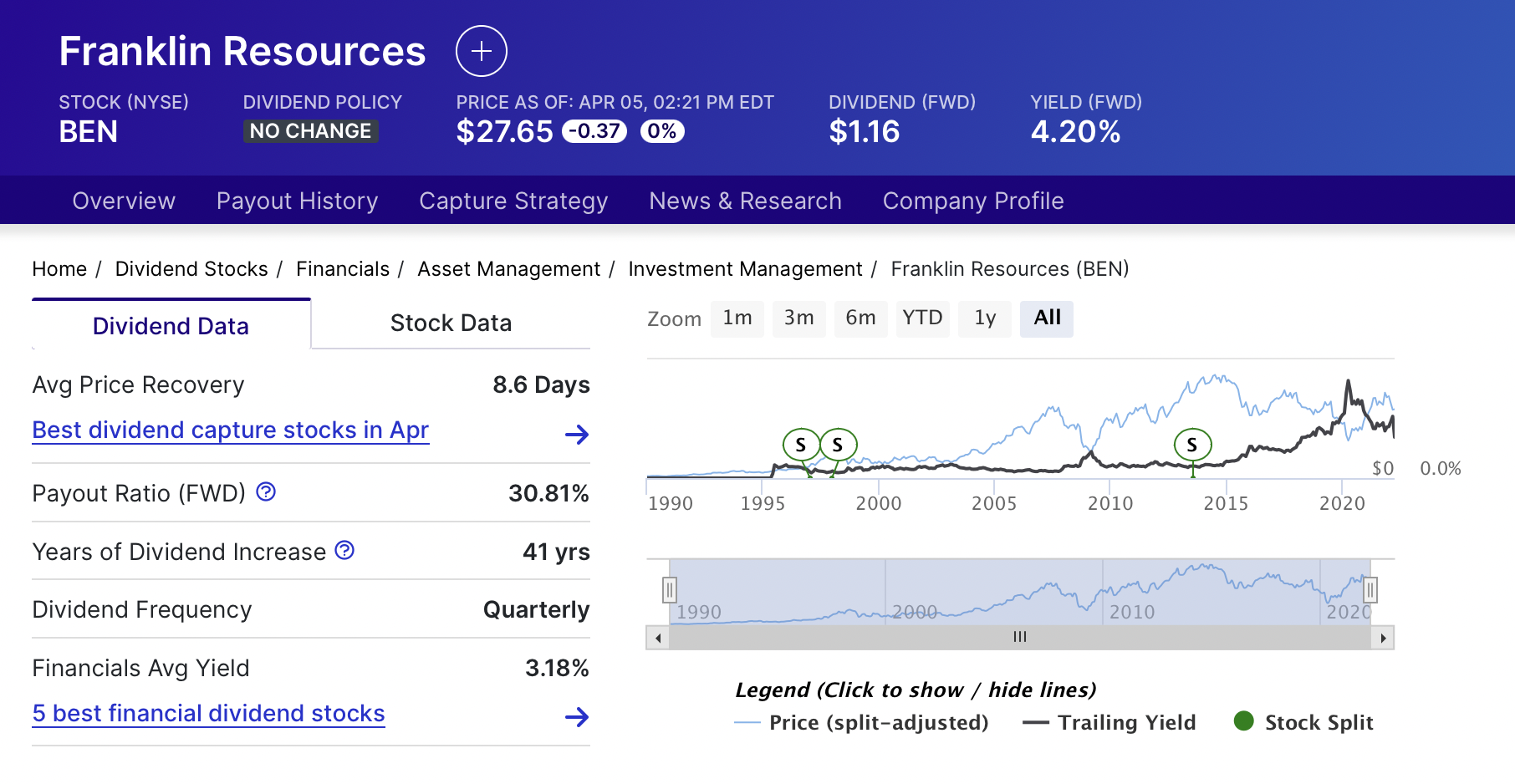Hide the Price (split-adjusted) line via legend
This screenshot has height=784, width=1515.
click(x=877, y=722)
